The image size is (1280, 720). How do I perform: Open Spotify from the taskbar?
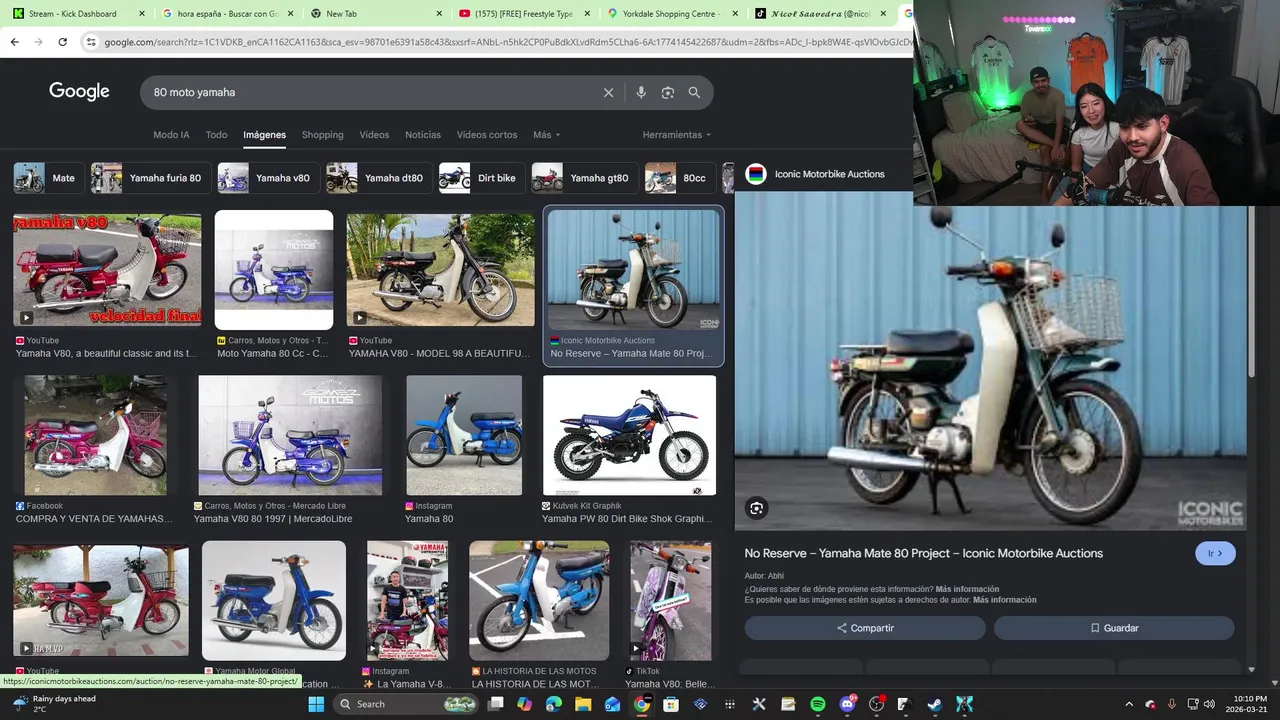tap(818, 704)
